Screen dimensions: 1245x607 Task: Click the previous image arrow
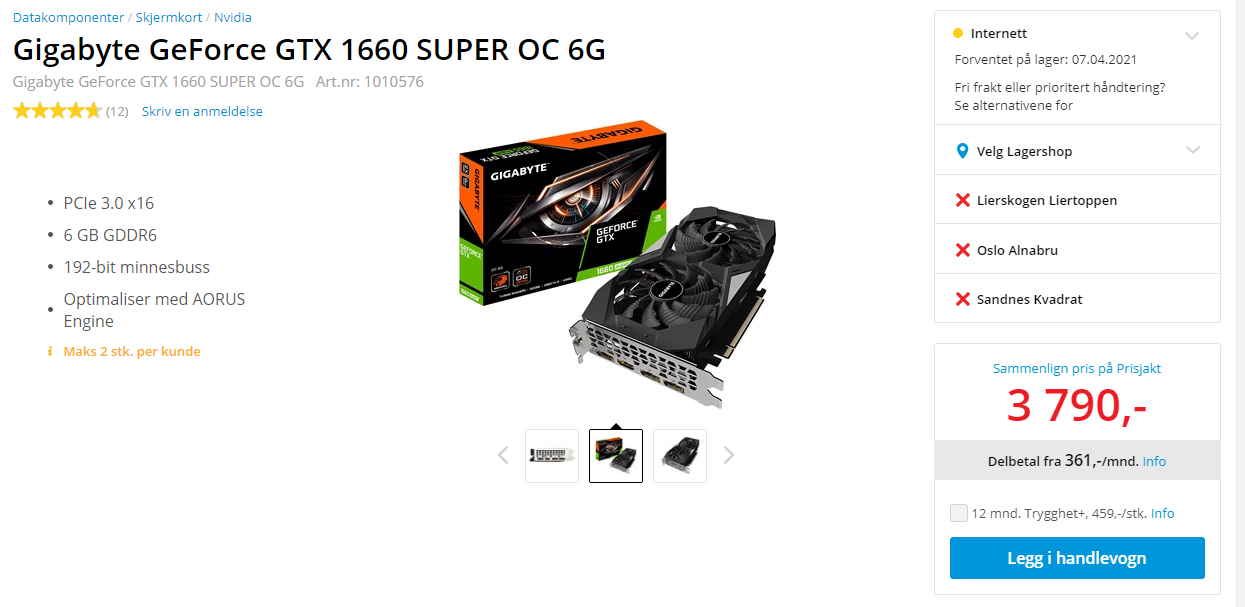(503, 456)
